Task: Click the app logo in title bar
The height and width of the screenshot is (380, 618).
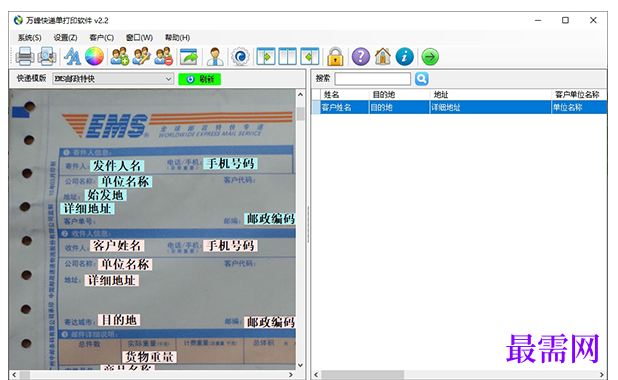Action: (18, 20)
